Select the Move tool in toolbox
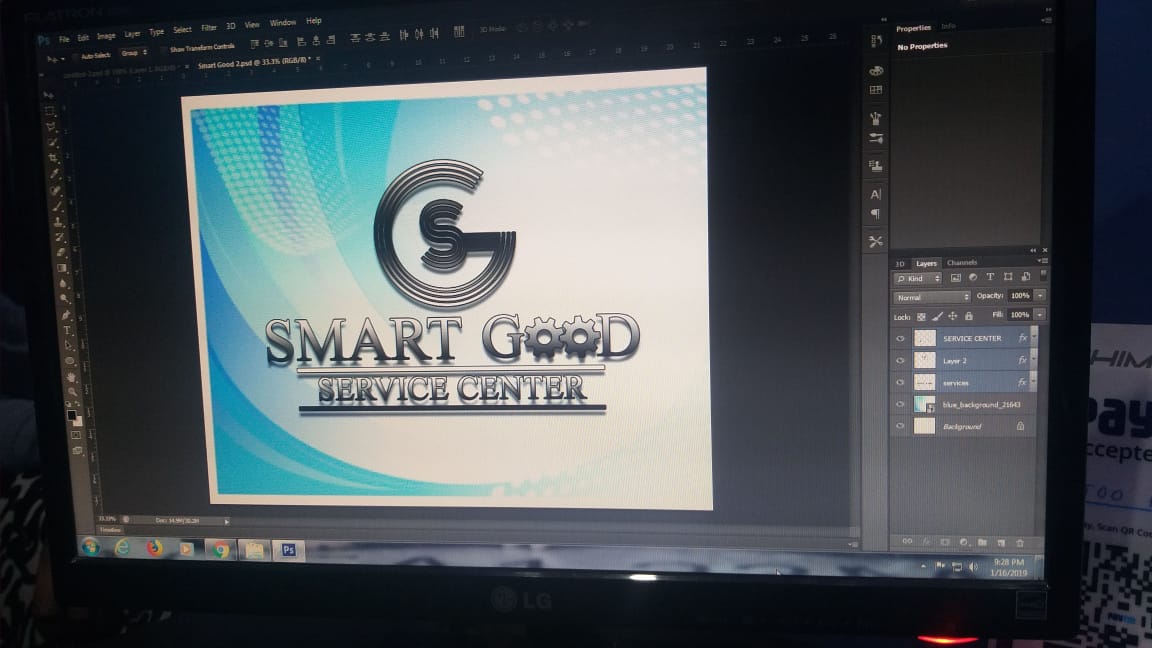Image resolution: width=1152 pixels, height=648 pixels. [48, 95]
